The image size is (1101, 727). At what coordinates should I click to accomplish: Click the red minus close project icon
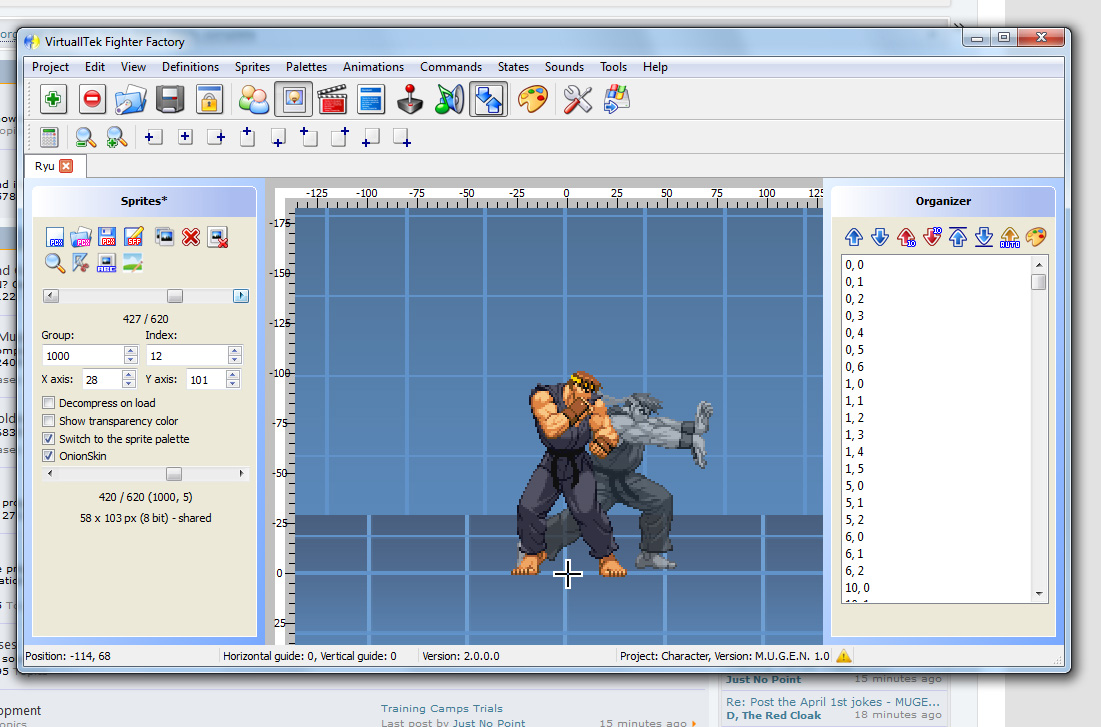point(92,99)
